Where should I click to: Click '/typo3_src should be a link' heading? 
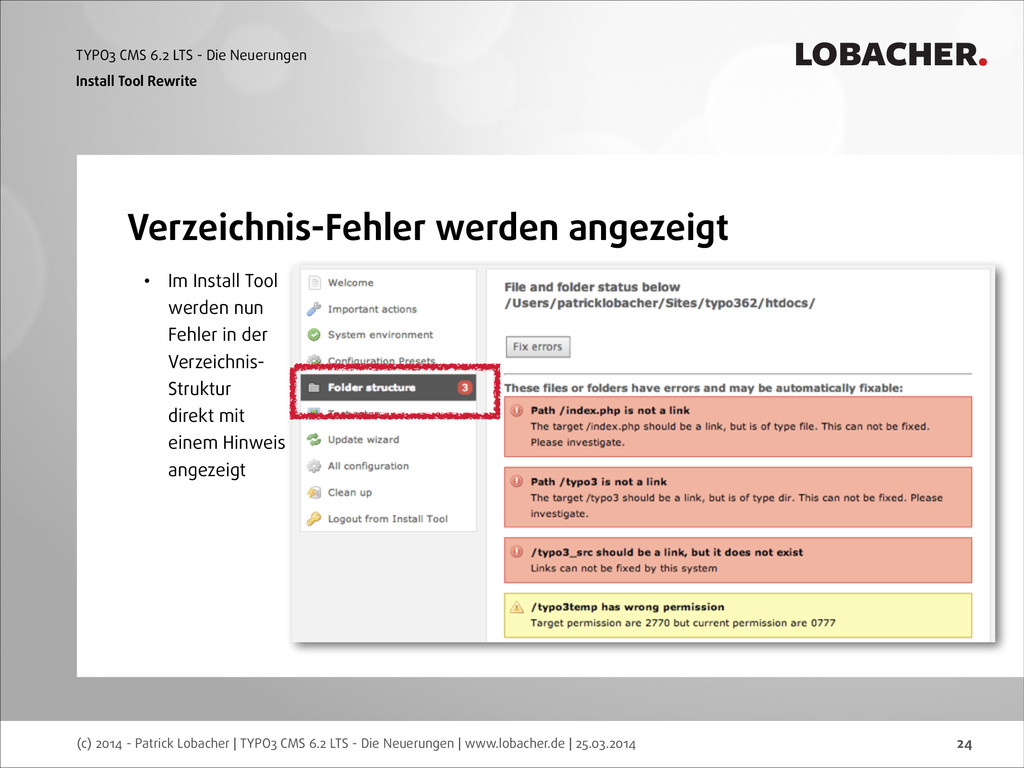(667, 552)
